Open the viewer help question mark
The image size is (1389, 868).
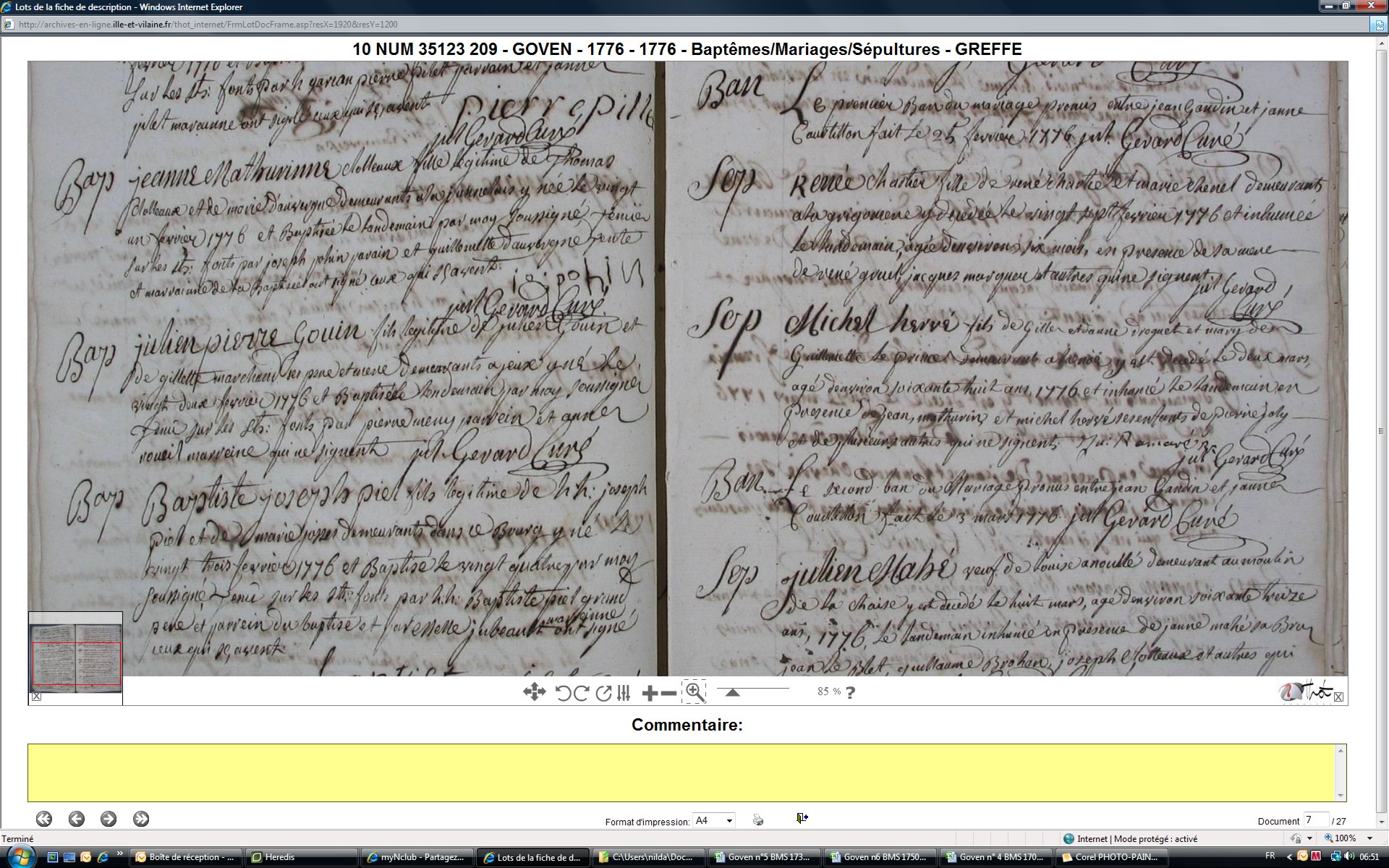click(x=850, y=692)
